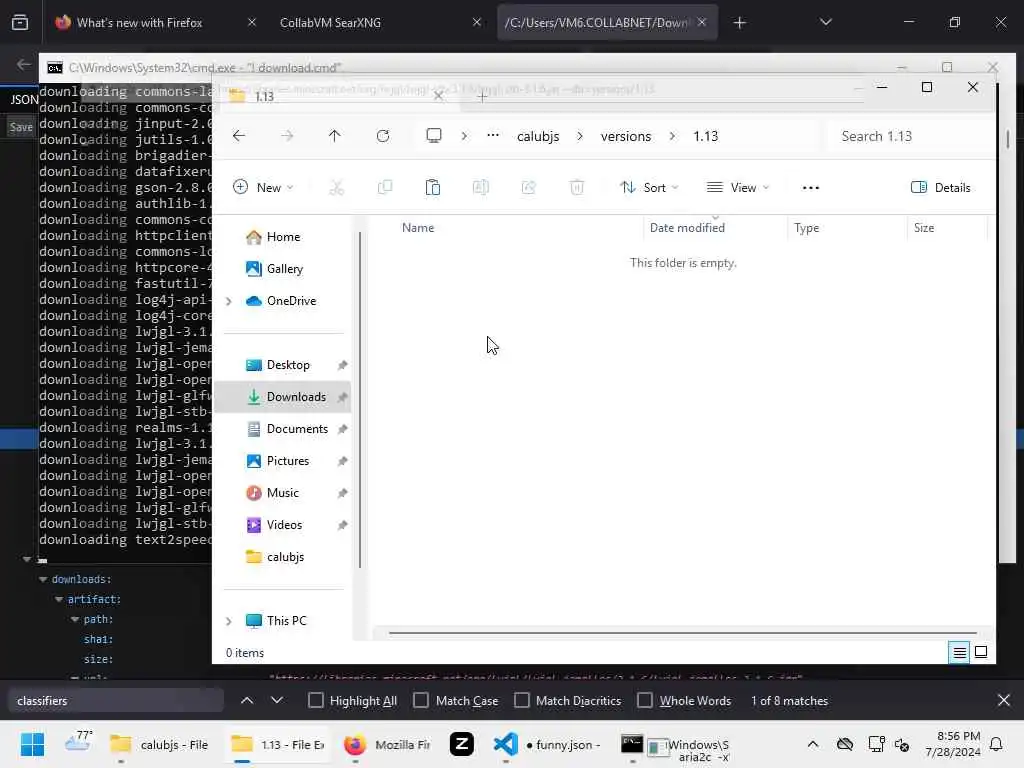Expand the OneDrive tree node
Image resolution: width=1024 pixels, height=768 pixels.
point(229,301)
